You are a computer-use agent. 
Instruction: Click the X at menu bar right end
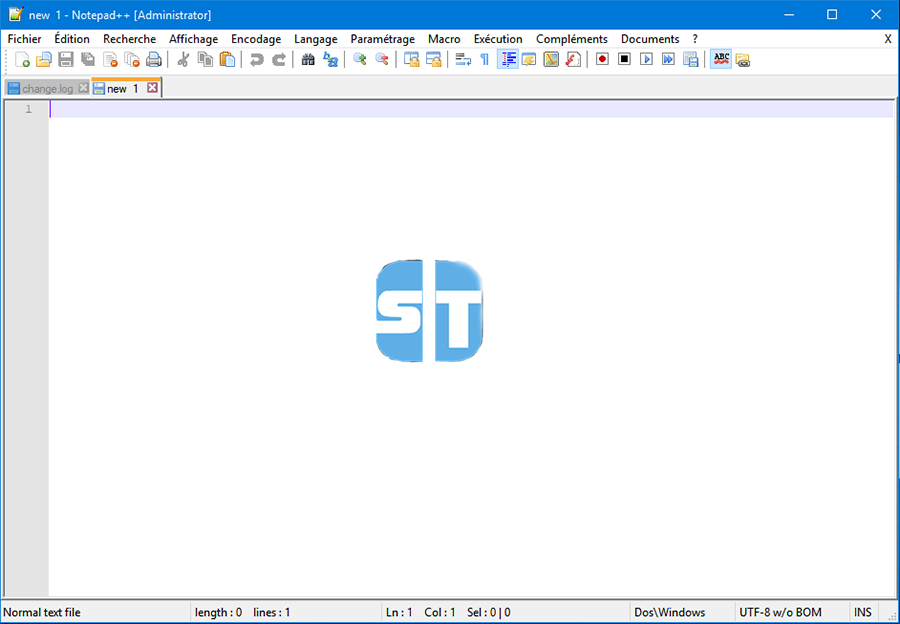pyautogui.click(x=887, y=39)
